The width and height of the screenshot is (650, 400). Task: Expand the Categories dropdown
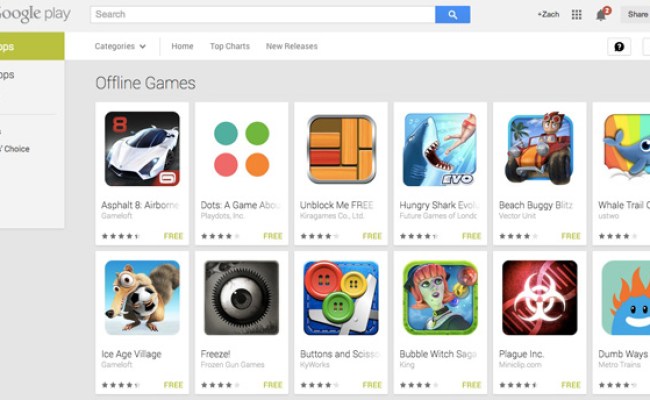coord(120,46)
